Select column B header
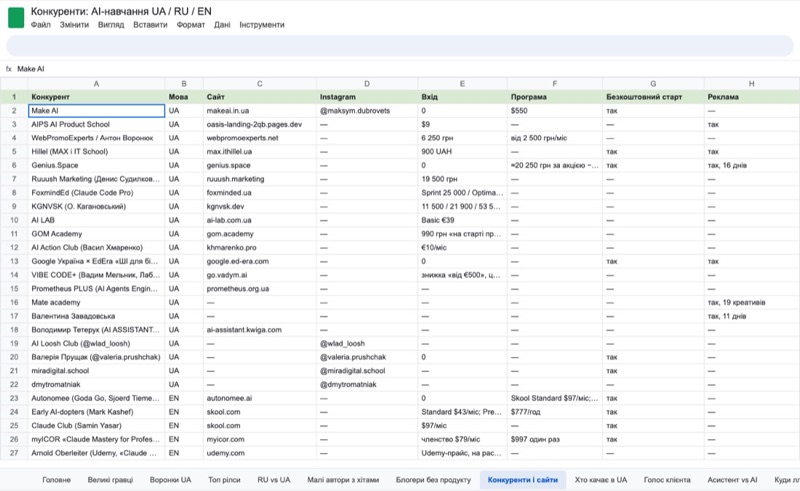The image size is (800, 491). click(x=184, y=84)
